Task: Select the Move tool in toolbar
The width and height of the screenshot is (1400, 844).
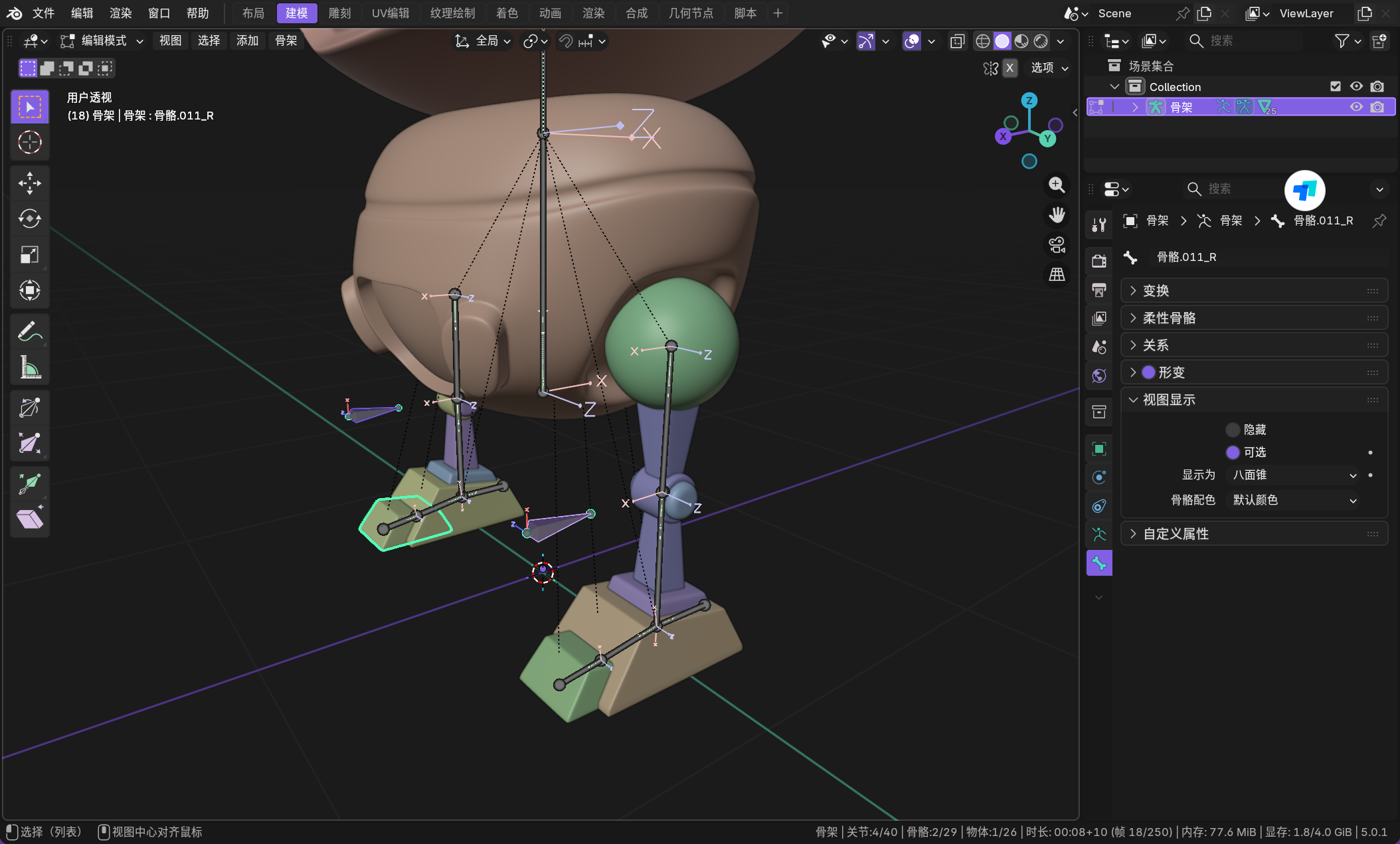Action: (x=29, y=183)
